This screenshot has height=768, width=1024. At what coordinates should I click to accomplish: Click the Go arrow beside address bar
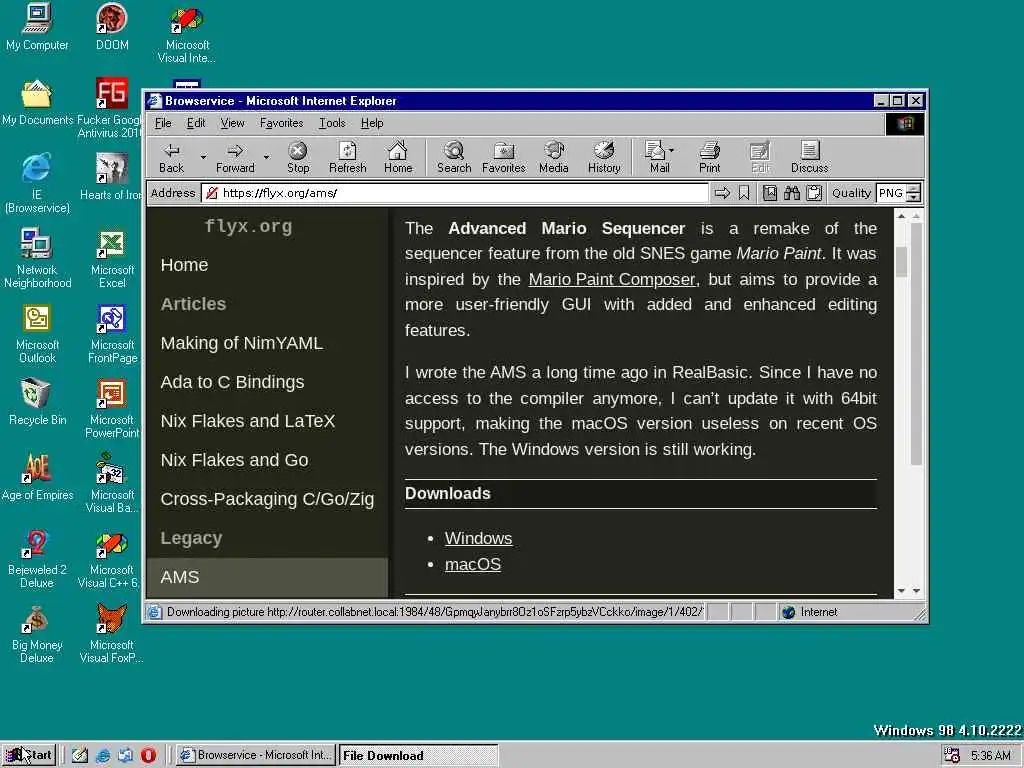pyautogui.click(x=722, y=193)
